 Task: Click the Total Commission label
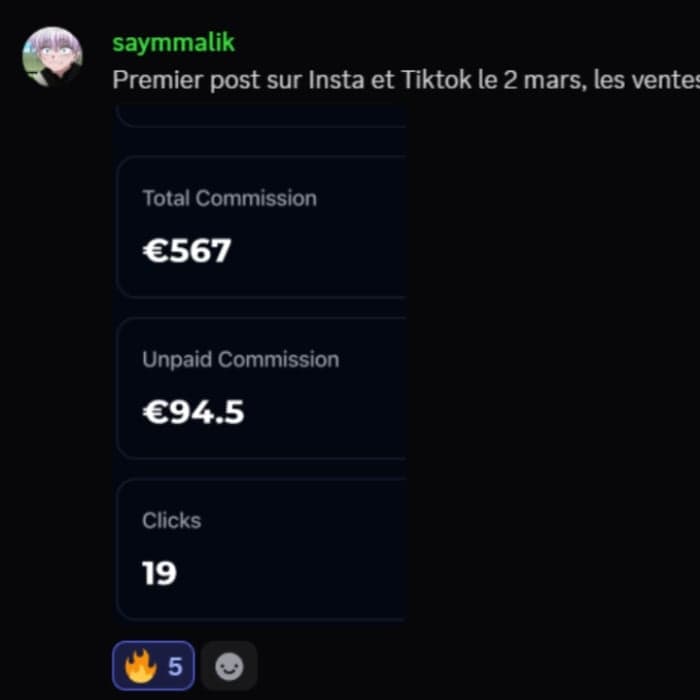pyautogui.click(x=229, y=198)
